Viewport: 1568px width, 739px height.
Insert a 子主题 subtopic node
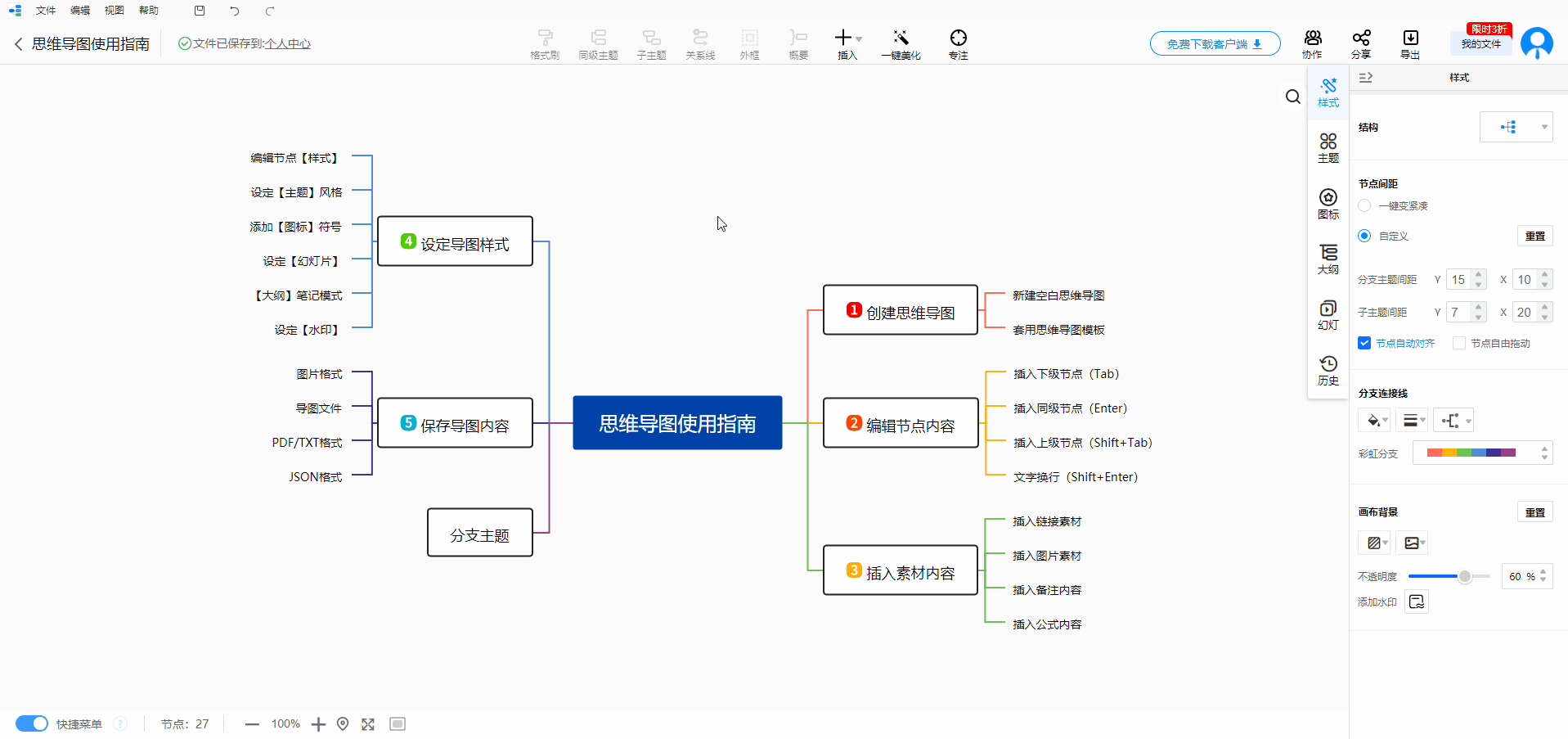[651, 43]
